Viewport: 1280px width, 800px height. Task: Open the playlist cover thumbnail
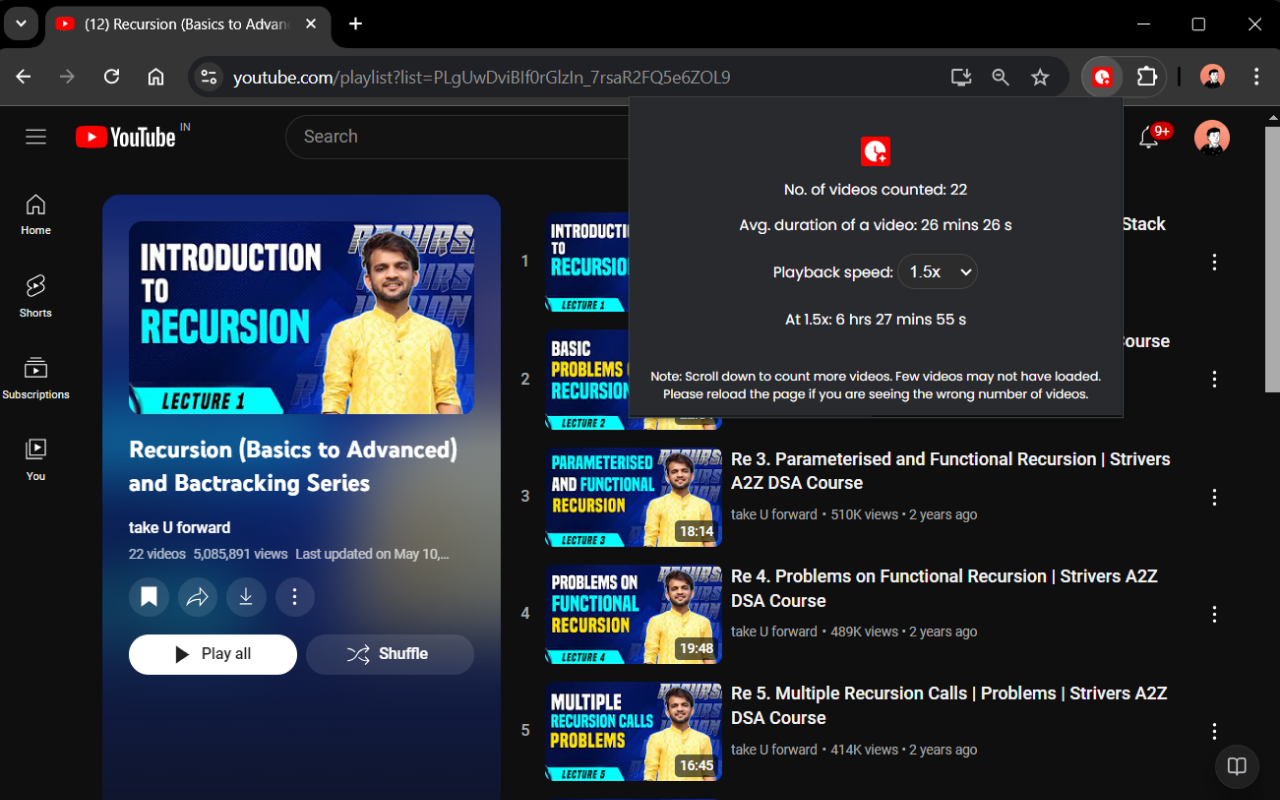(x=301, y=317)
